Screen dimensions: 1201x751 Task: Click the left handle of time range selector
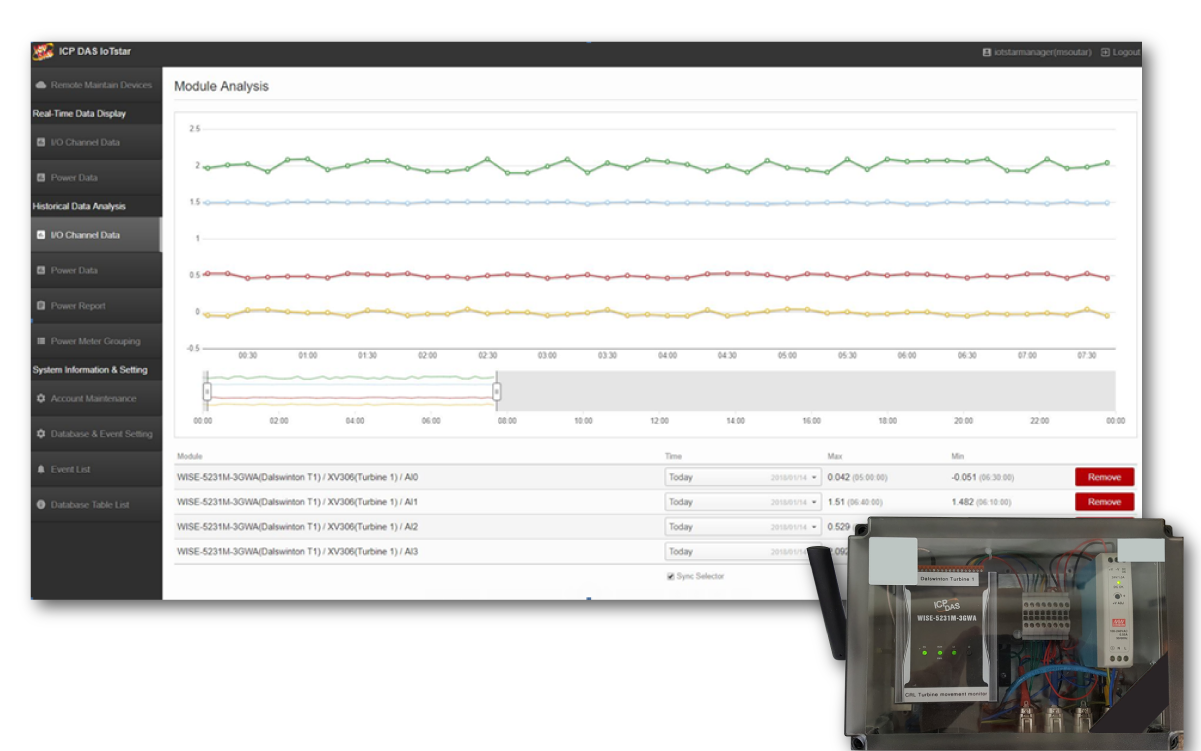[x=207, y=392]
